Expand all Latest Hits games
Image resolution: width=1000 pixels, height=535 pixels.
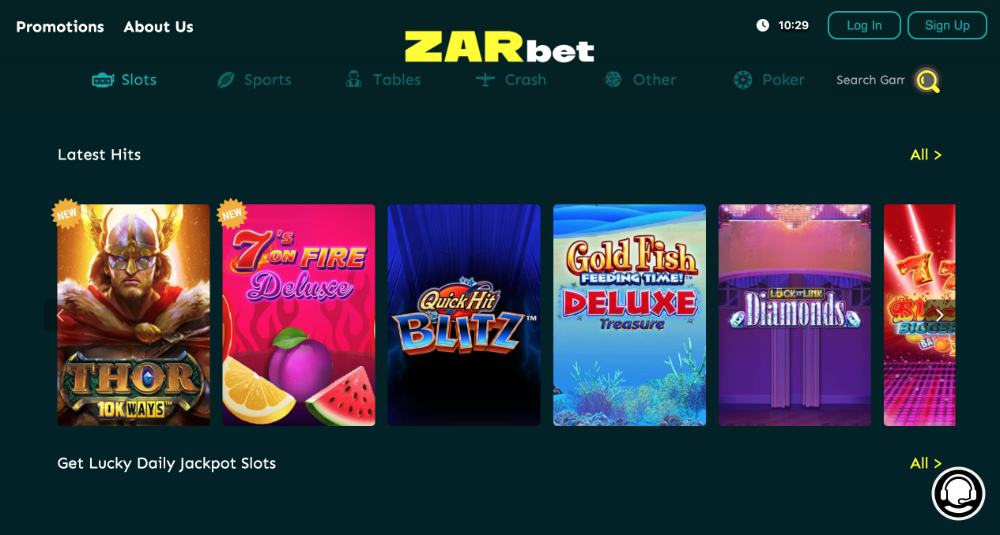pos(925,155)
